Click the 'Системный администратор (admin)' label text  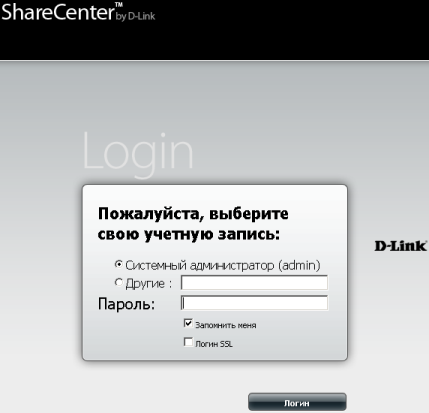click(x=223, y=265)
